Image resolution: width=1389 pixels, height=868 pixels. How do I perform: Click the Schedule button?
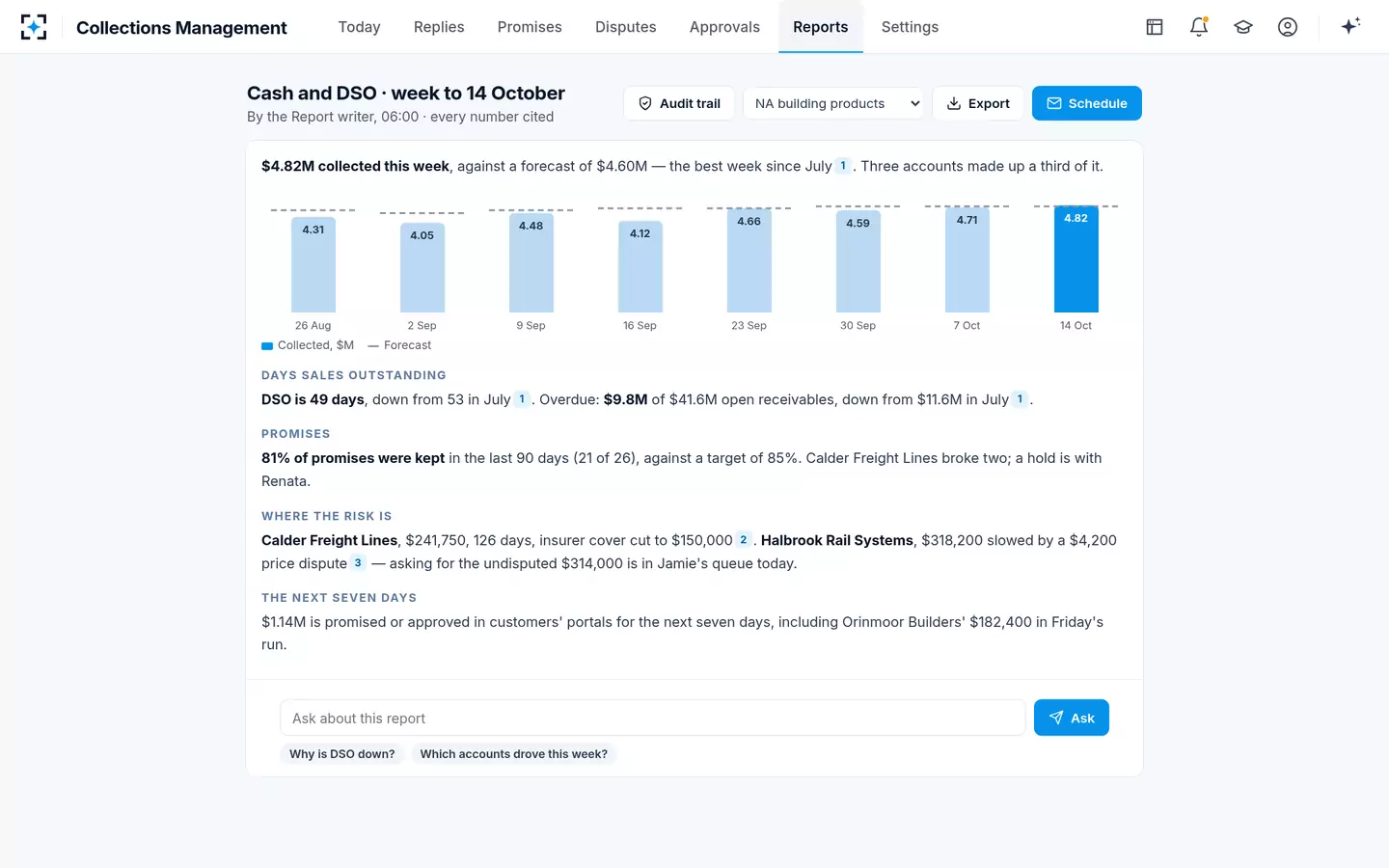click(x=1087, y=103)
